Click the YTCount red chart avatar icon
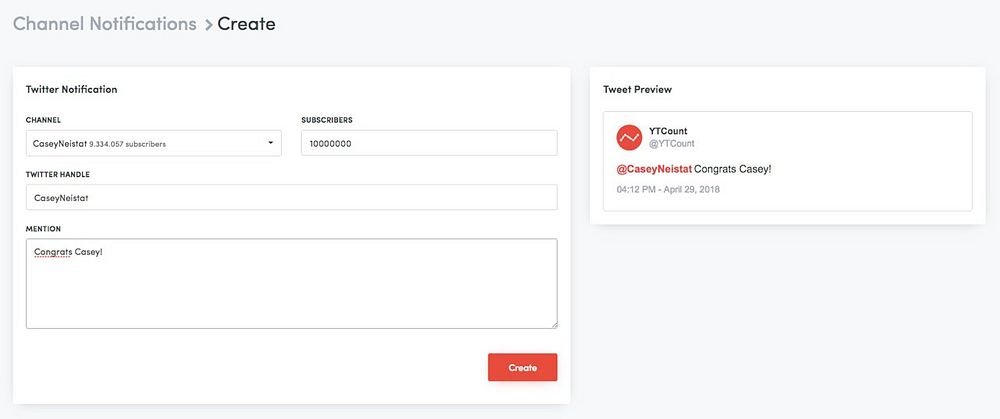This screenshot has width=1000, height=419. tap(629, 137)
